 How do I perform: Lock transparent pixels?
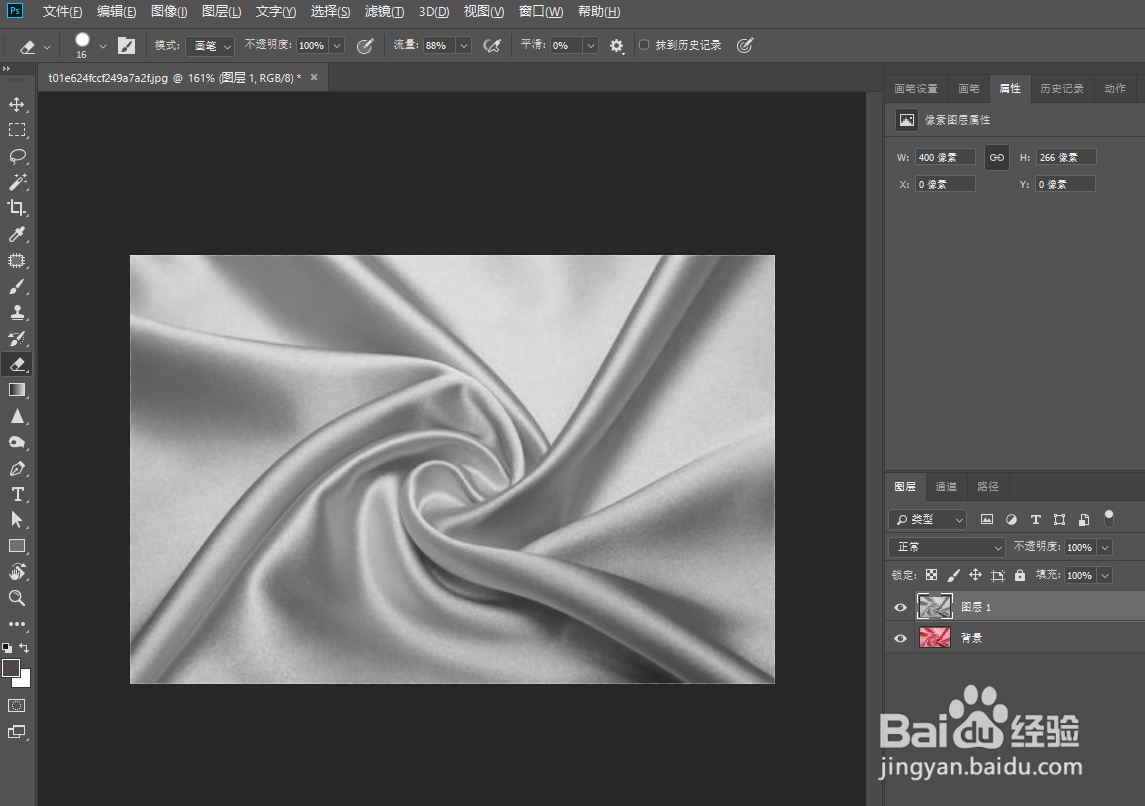pyautogui.click(x=932, y=575)
